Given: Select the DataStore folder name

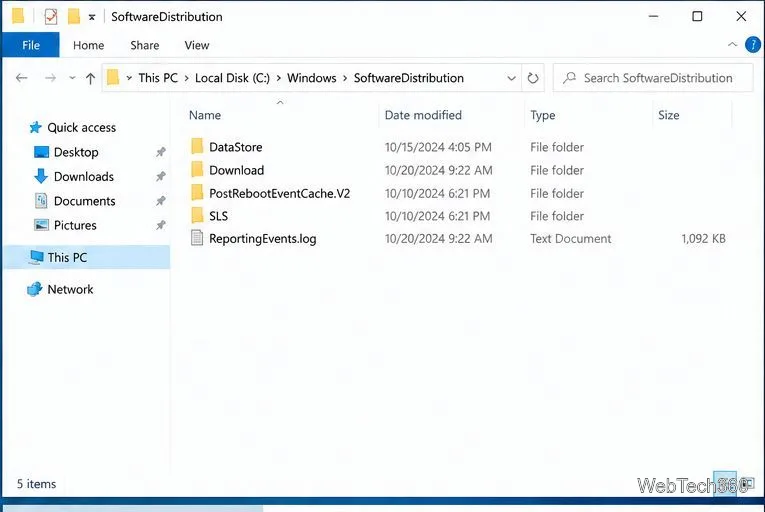Looking at the screenshot, I should pos(236,147).
